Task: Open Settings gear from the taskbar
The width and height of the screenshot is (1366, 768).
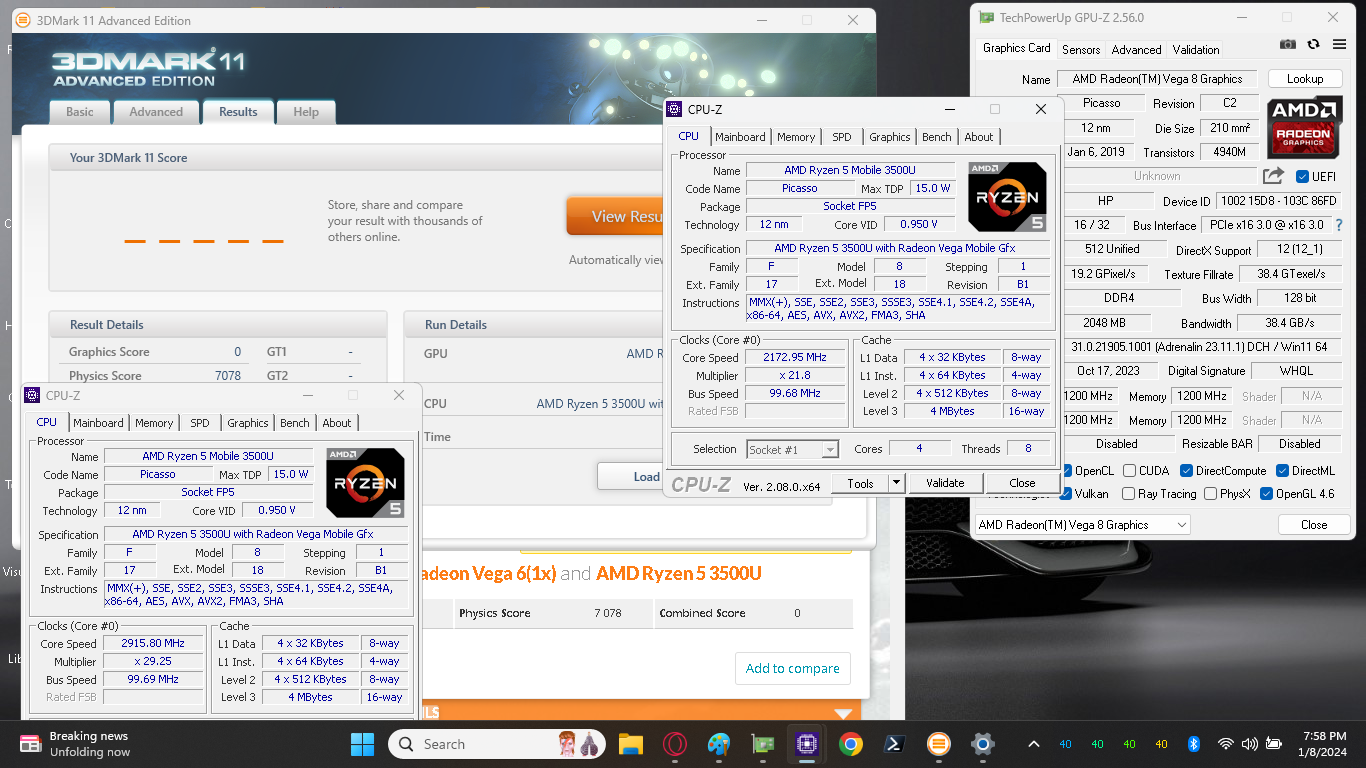Action: pos(983,744)
